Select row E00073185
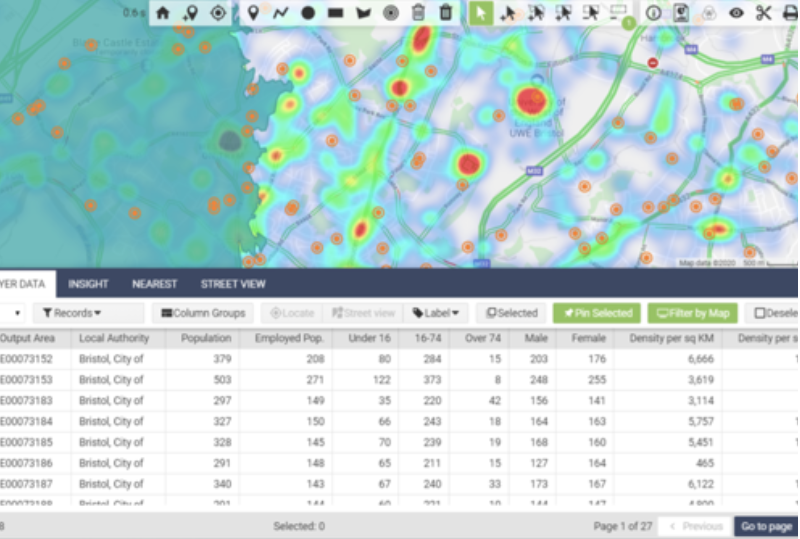800x539 pixels. (x=399, y=442)
